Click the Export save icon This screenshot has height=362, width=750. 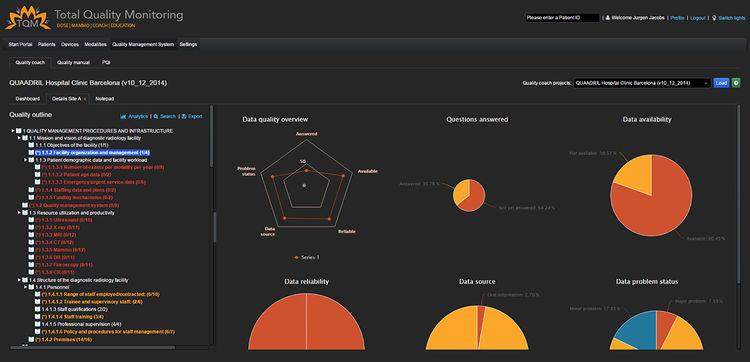[184, 116]
